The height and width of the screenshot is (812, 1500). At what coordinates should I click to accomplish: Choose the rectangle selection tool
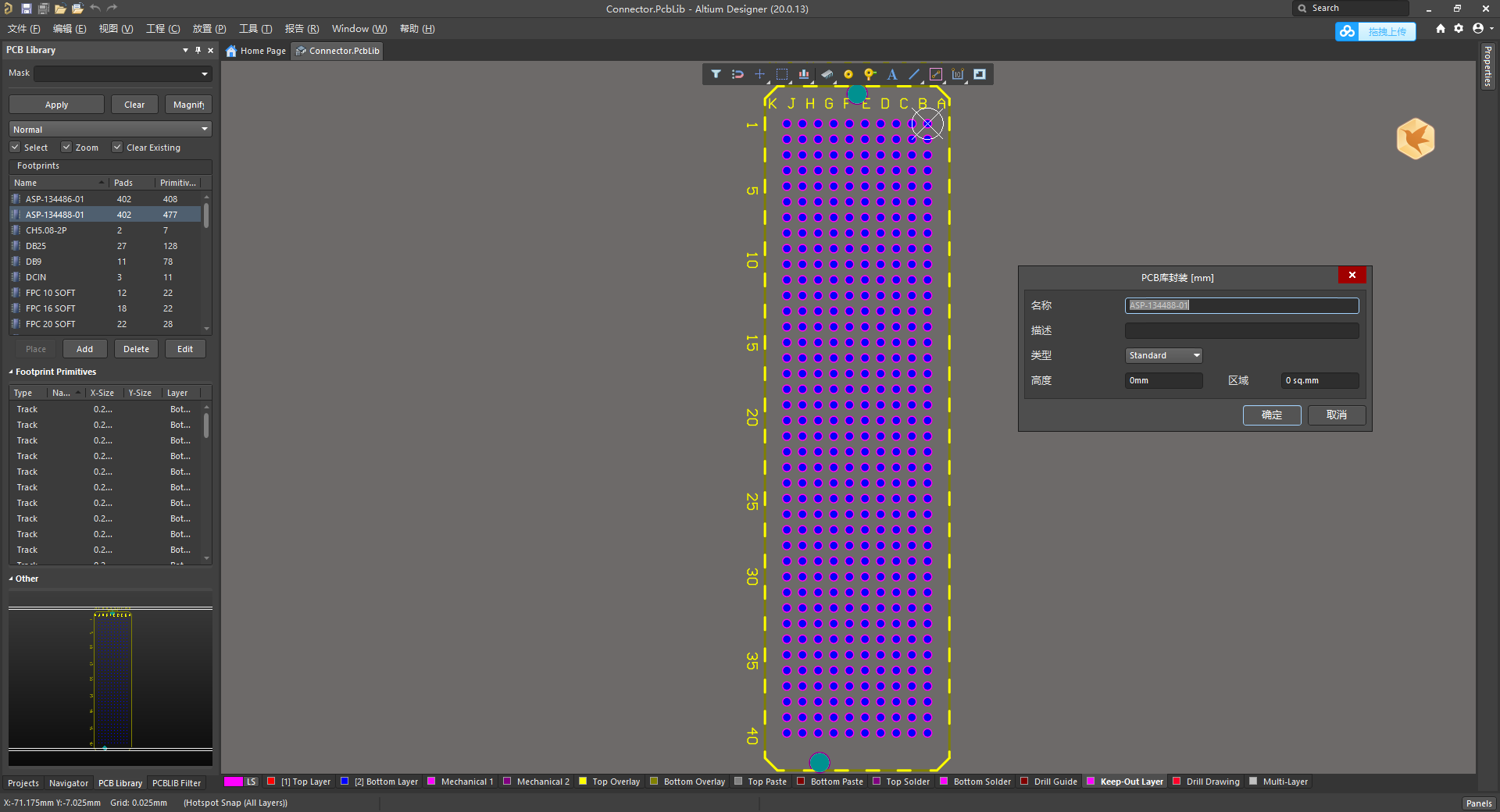point(782,74)
